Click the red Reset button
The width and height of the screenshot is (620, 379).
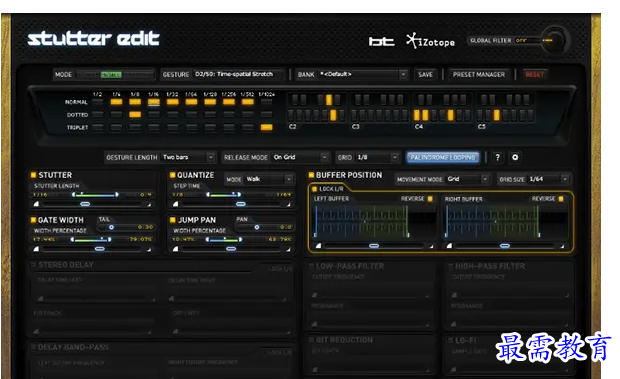pyautogui.click(x=534, y=74)
